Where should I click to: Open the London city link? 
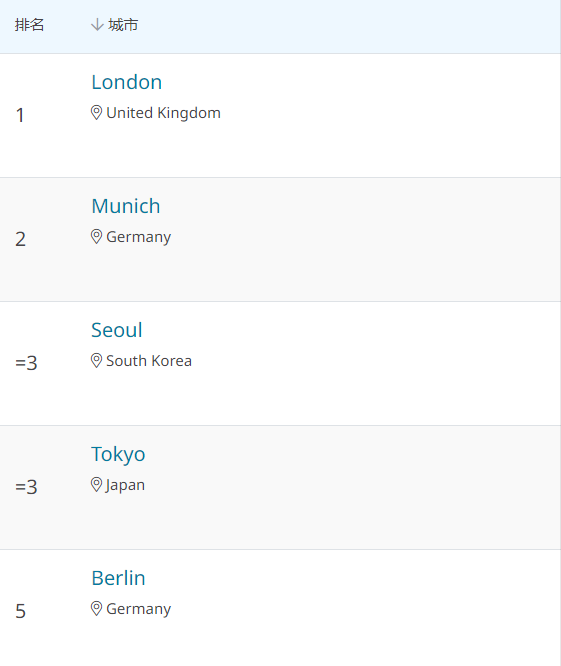(127, 82)
